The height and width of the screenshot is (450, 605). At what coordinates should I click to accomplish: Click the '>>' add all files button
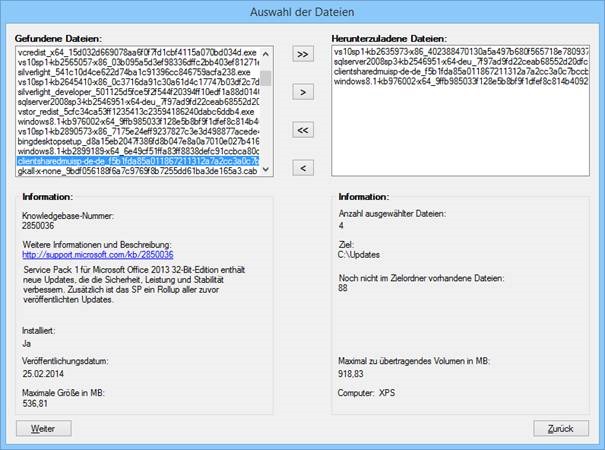(x=303, y=54)
